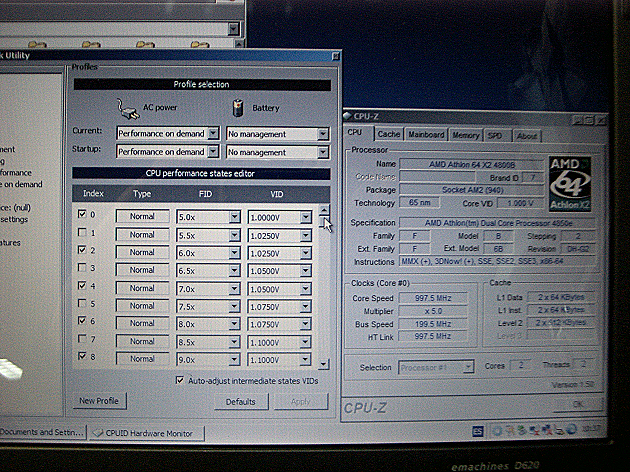Open the FID dropdown showing 5.0x
Viewport: 630px width, 472px height.
tap(235, 217)
